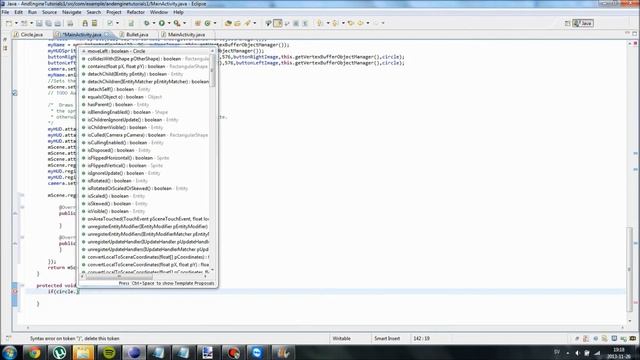640x360 pixels.
Task: Select hasParent() : boolean proposal
Action: [x=144, y=104]
